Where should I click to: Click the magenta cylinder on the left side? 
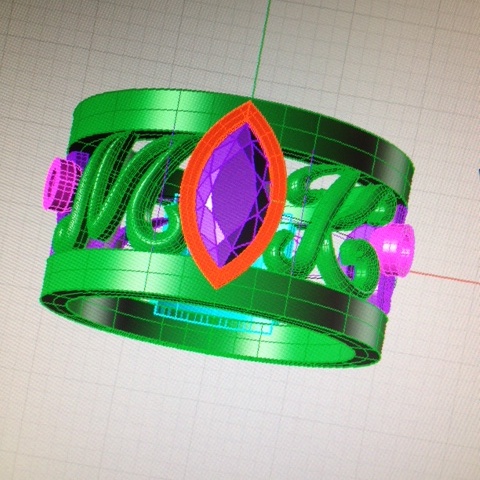62,185
